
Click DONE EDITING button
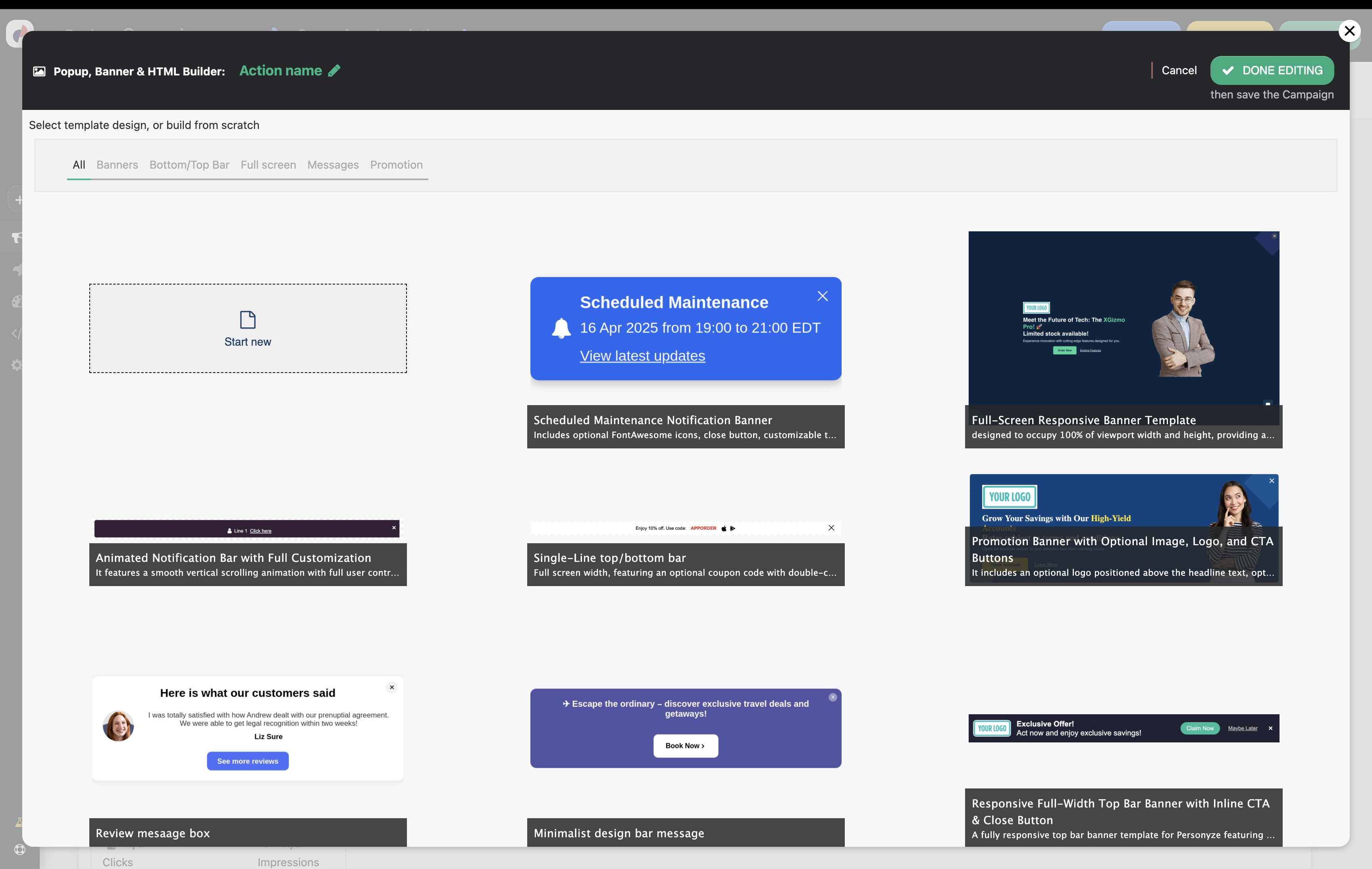coord(1272,70)
